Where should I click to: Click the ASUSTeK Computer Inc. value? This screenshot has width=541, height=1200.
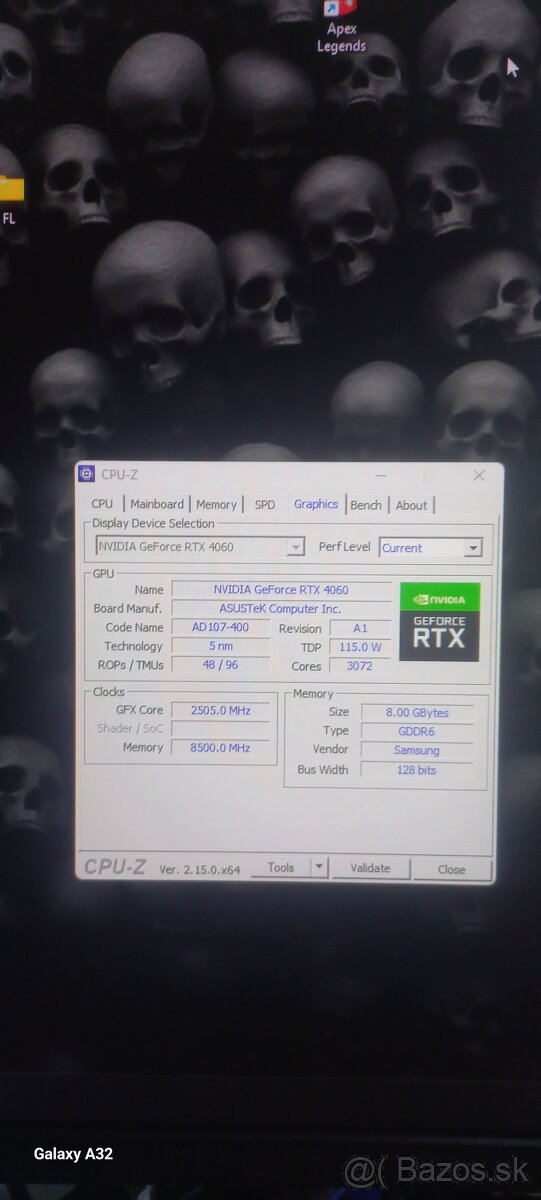(x=281, y=608)
